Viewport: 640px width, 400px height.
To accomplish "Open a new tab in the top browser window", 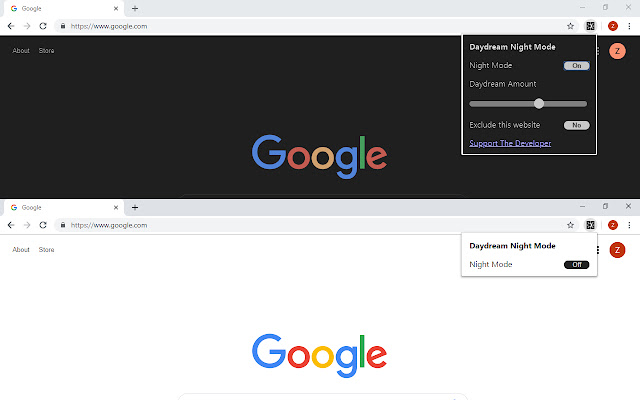I will (x=135, y=8).
